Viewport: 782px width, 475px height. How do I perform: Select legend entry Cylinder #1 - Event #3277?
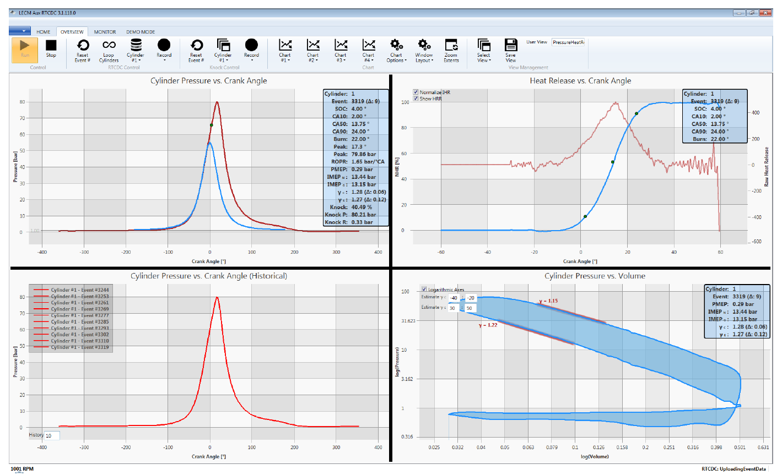pos(71,315)
